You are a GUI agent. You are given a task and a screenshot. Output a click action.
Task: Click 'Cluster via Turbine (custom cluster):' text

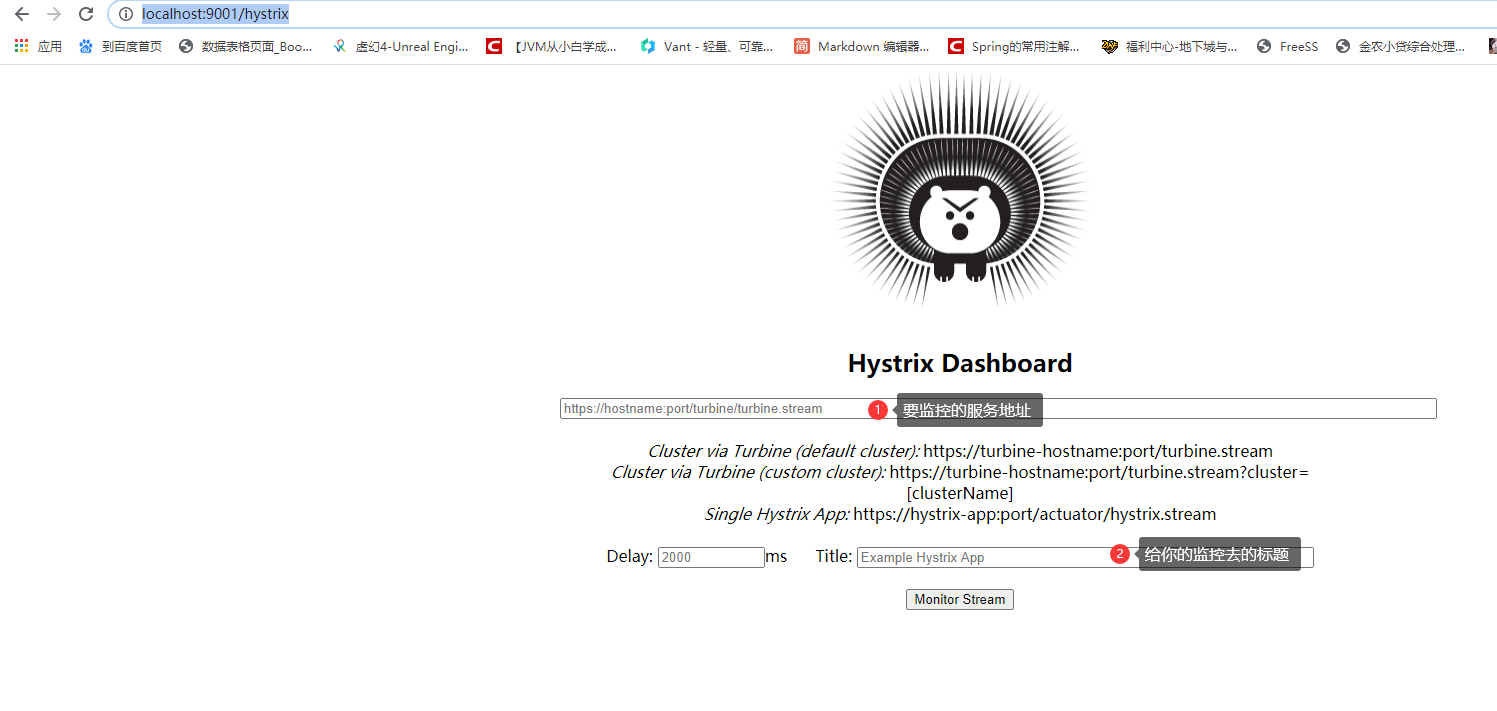748,472
